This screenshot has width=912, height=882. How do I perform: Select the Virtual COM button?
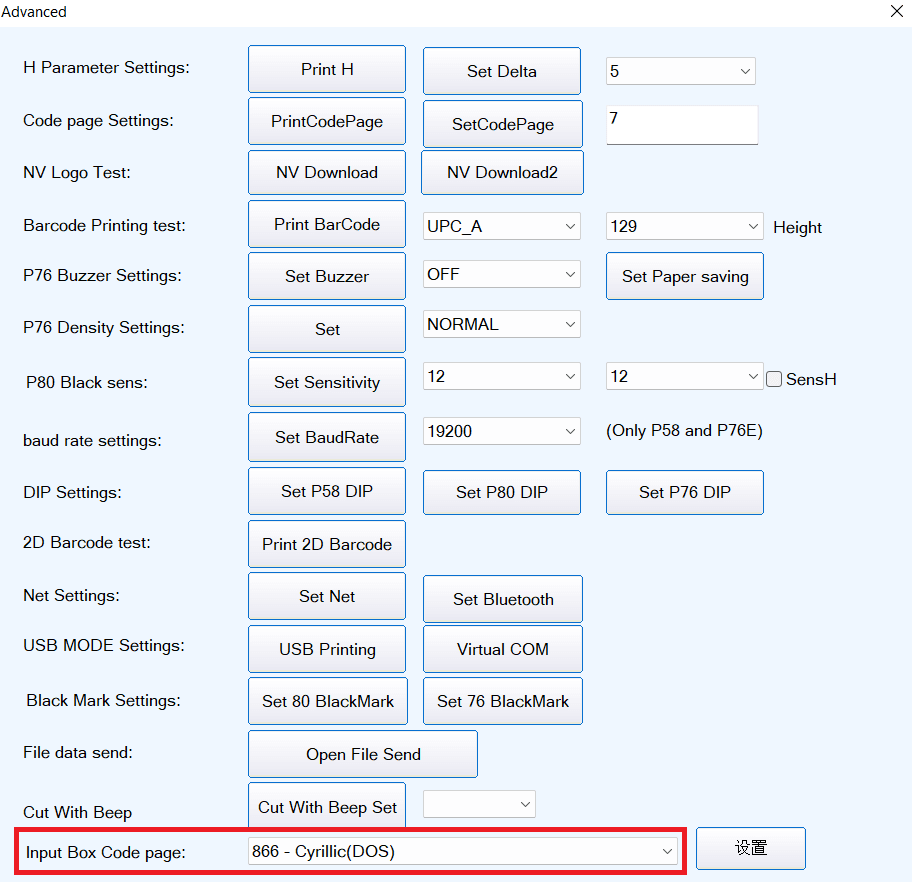point(503,649)
